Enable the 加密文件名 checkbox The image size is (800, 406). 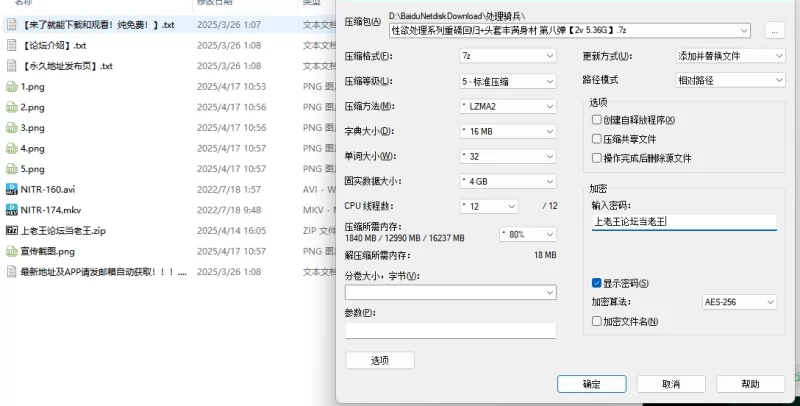click(597, 321)
